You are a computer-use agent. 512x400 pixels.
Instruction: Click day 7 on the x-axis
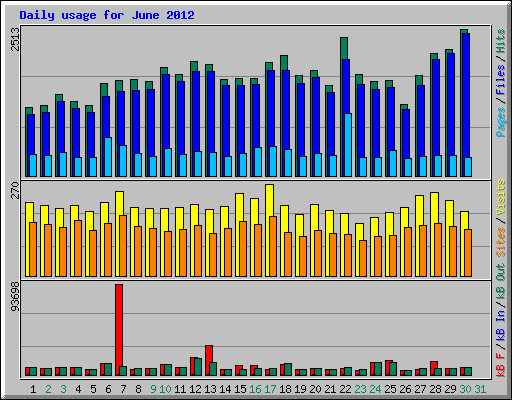123,389
